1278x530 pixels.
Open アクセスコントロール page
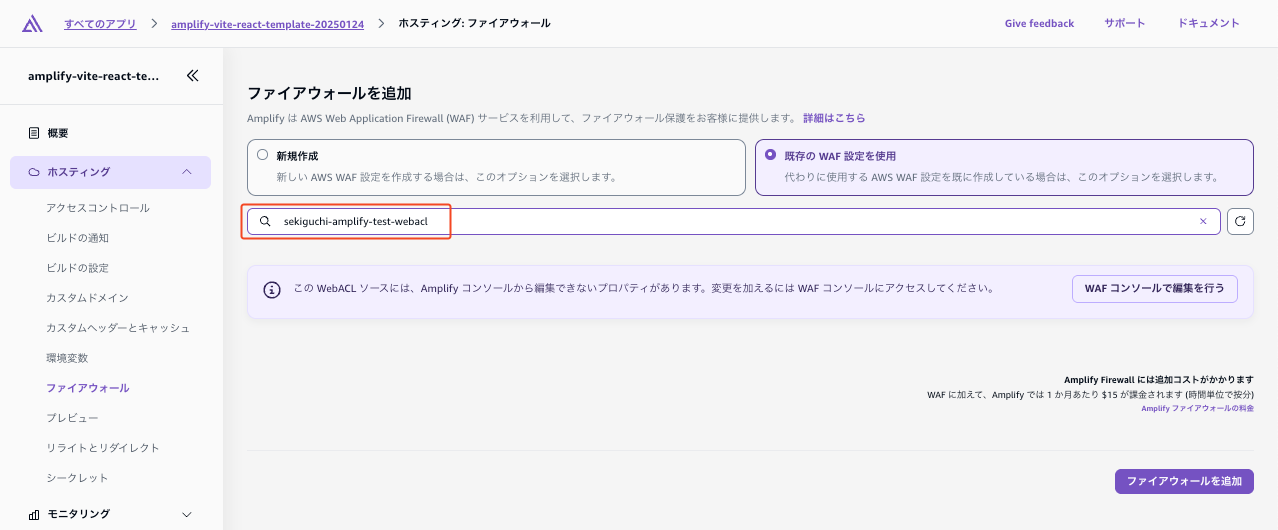tap(98, 208)
